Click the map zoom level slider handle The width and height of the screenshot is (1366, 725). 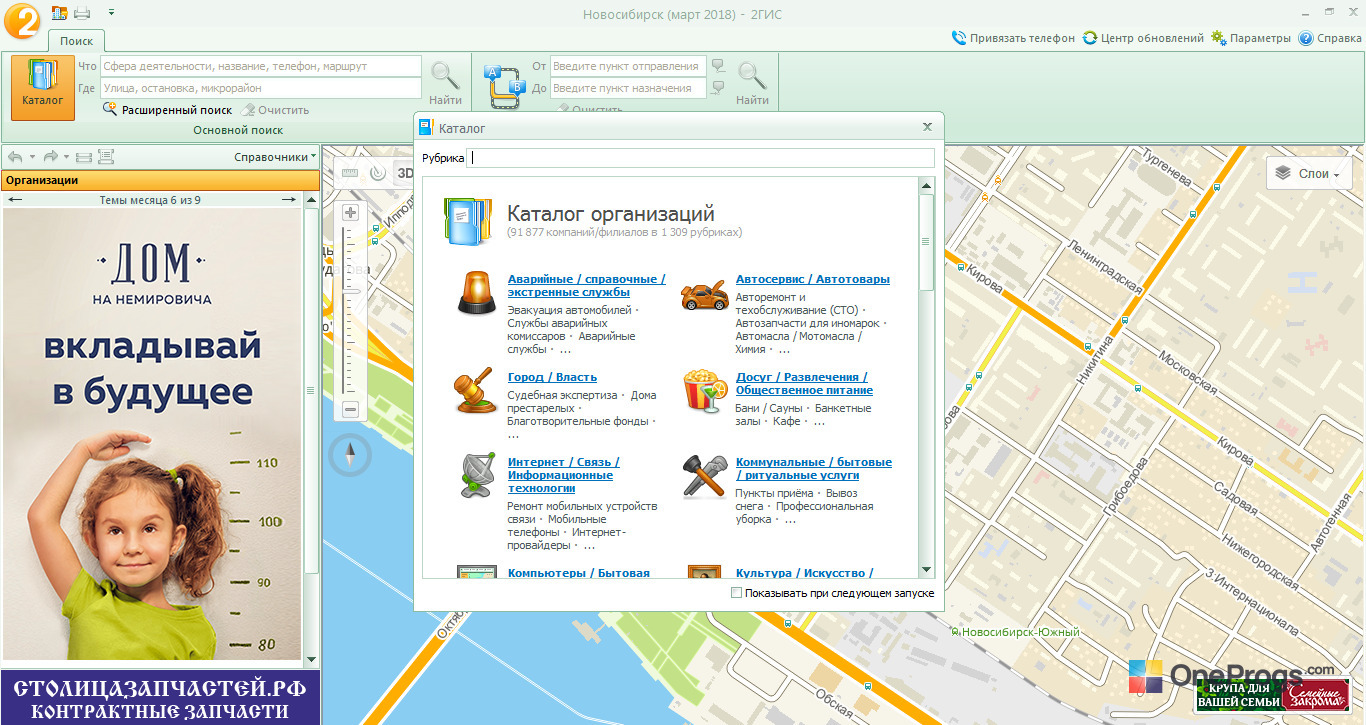coord(351,290)
